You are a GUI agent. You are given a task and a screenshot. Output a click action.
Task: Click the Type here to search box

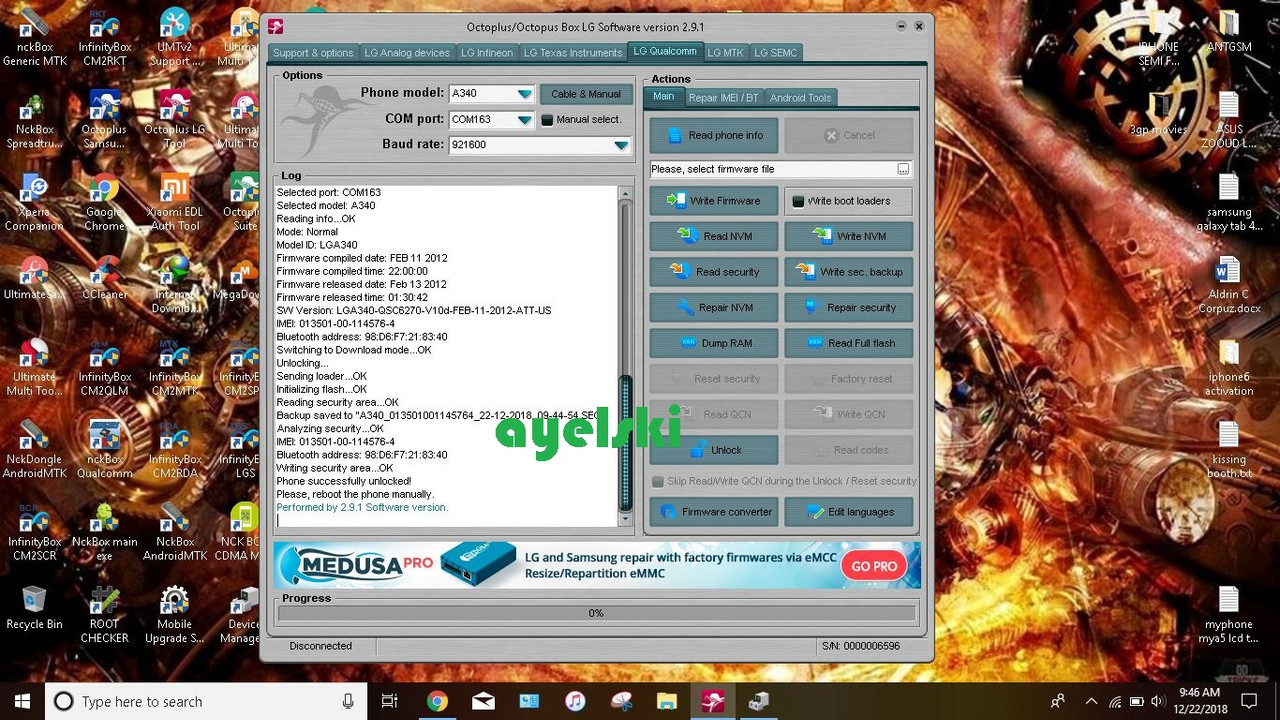pos(205,701)
